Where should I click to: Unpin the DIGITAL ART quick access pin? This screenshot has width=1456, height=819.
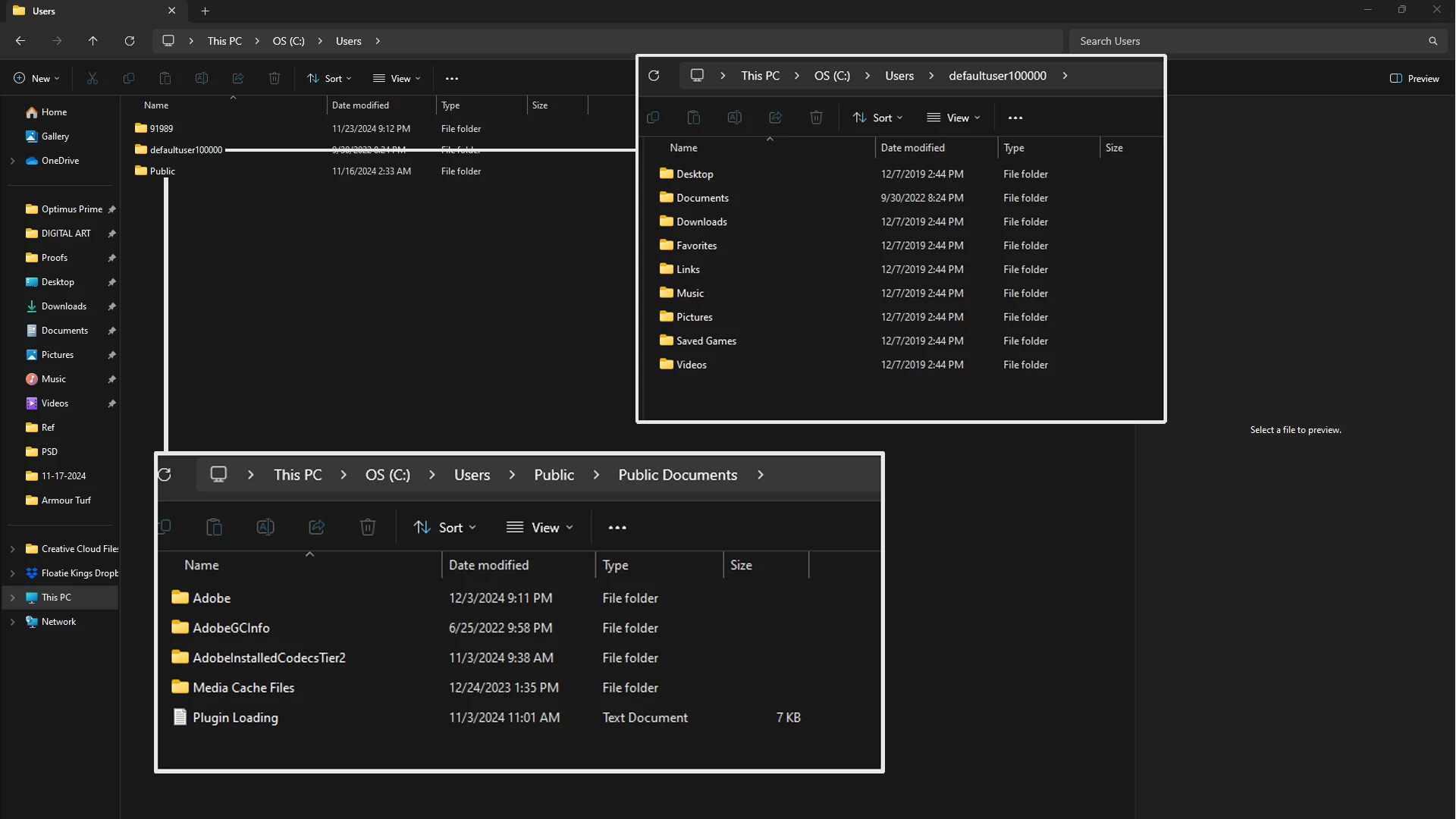pyautogui.click(x=111, y=234)
